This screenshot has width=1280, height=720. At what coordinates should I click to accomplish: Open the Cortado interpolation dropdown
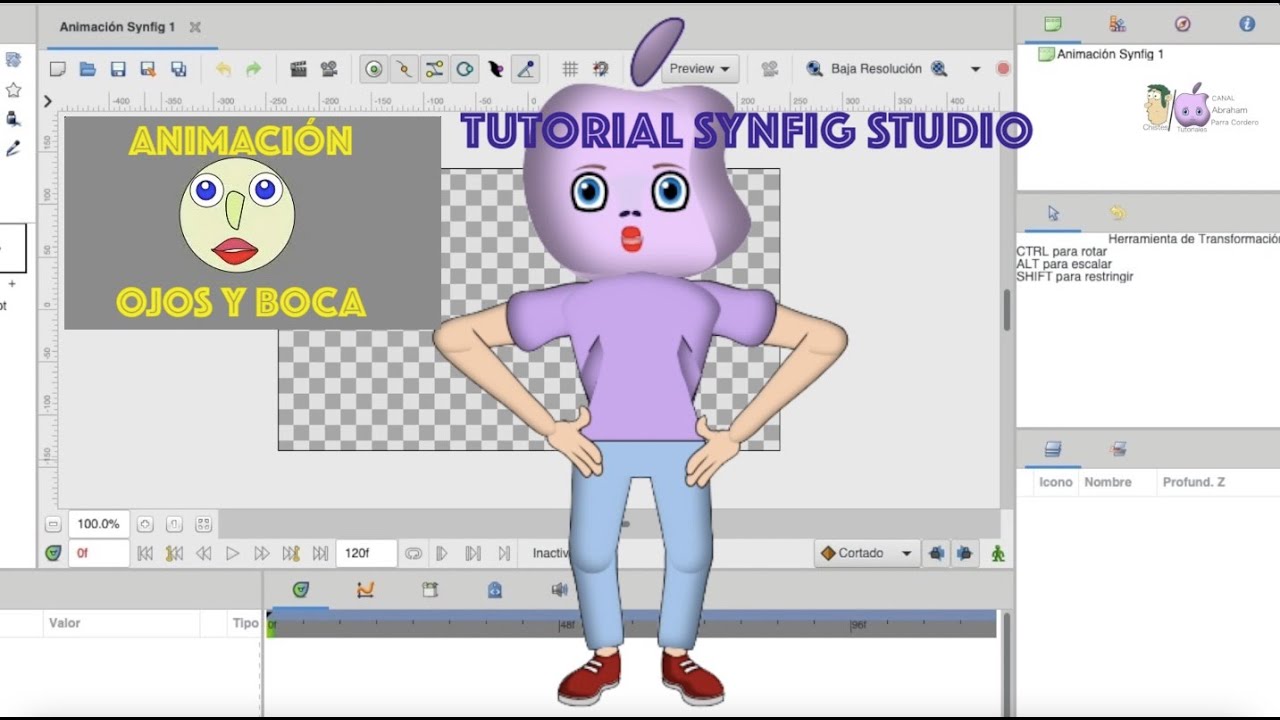pyautogui.click(x=866, y=553)
